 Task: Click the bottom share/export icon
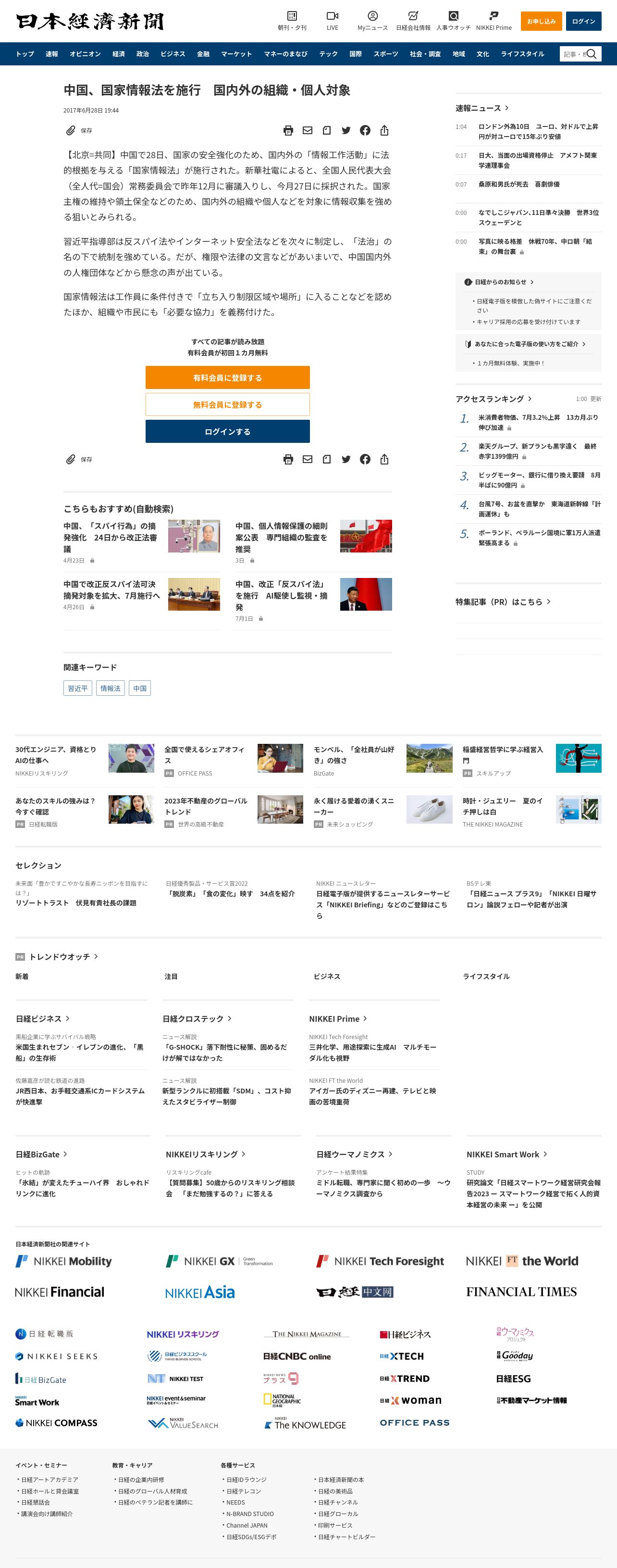pyautogui.click(x=384, y=459)
